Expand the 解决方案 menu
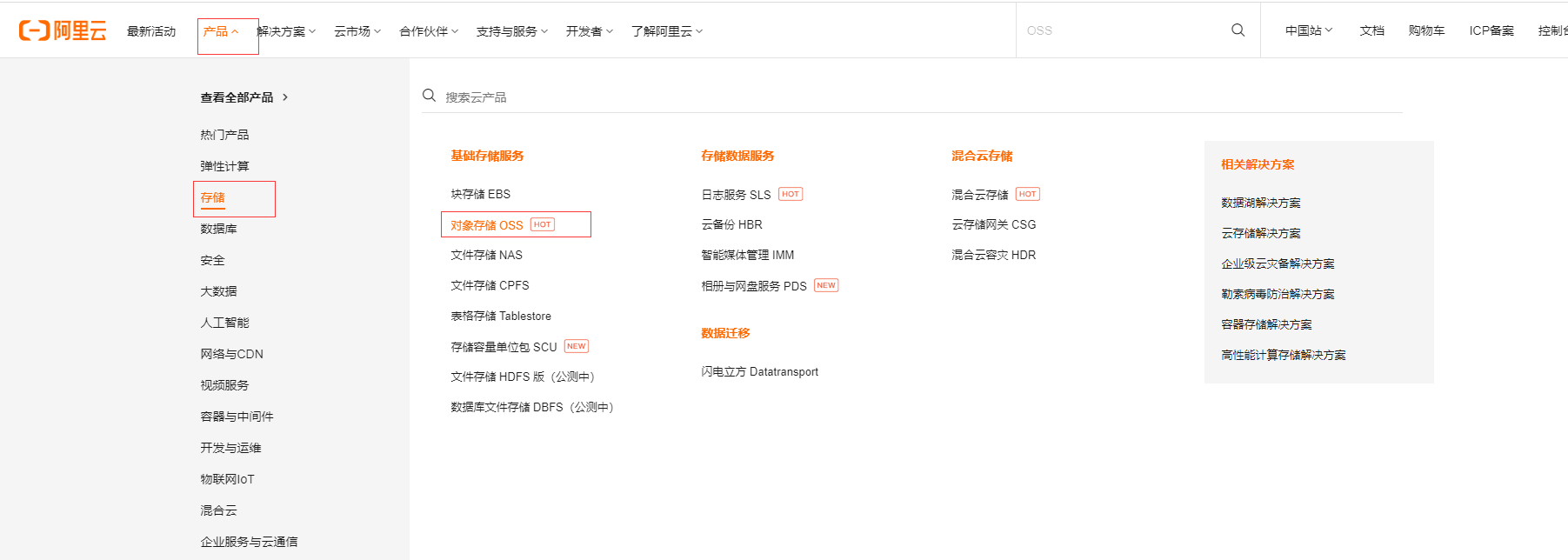Screen dimensions: 1568x560 coord(286,31)
